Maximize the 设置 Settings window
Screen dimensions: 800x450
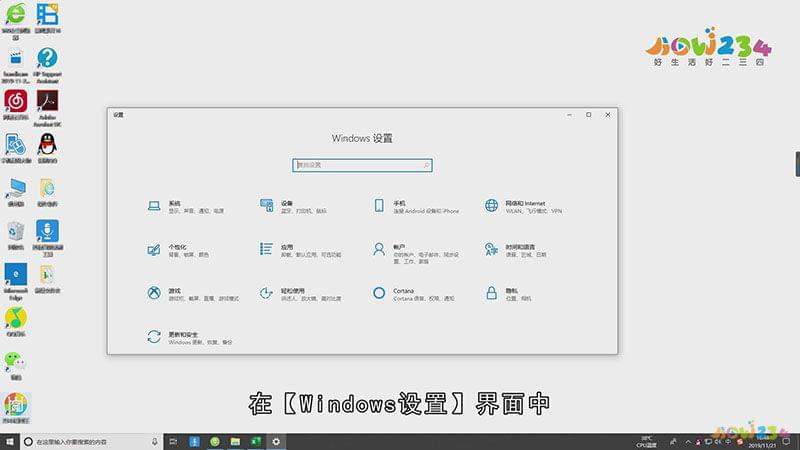(x=588, y=115)
